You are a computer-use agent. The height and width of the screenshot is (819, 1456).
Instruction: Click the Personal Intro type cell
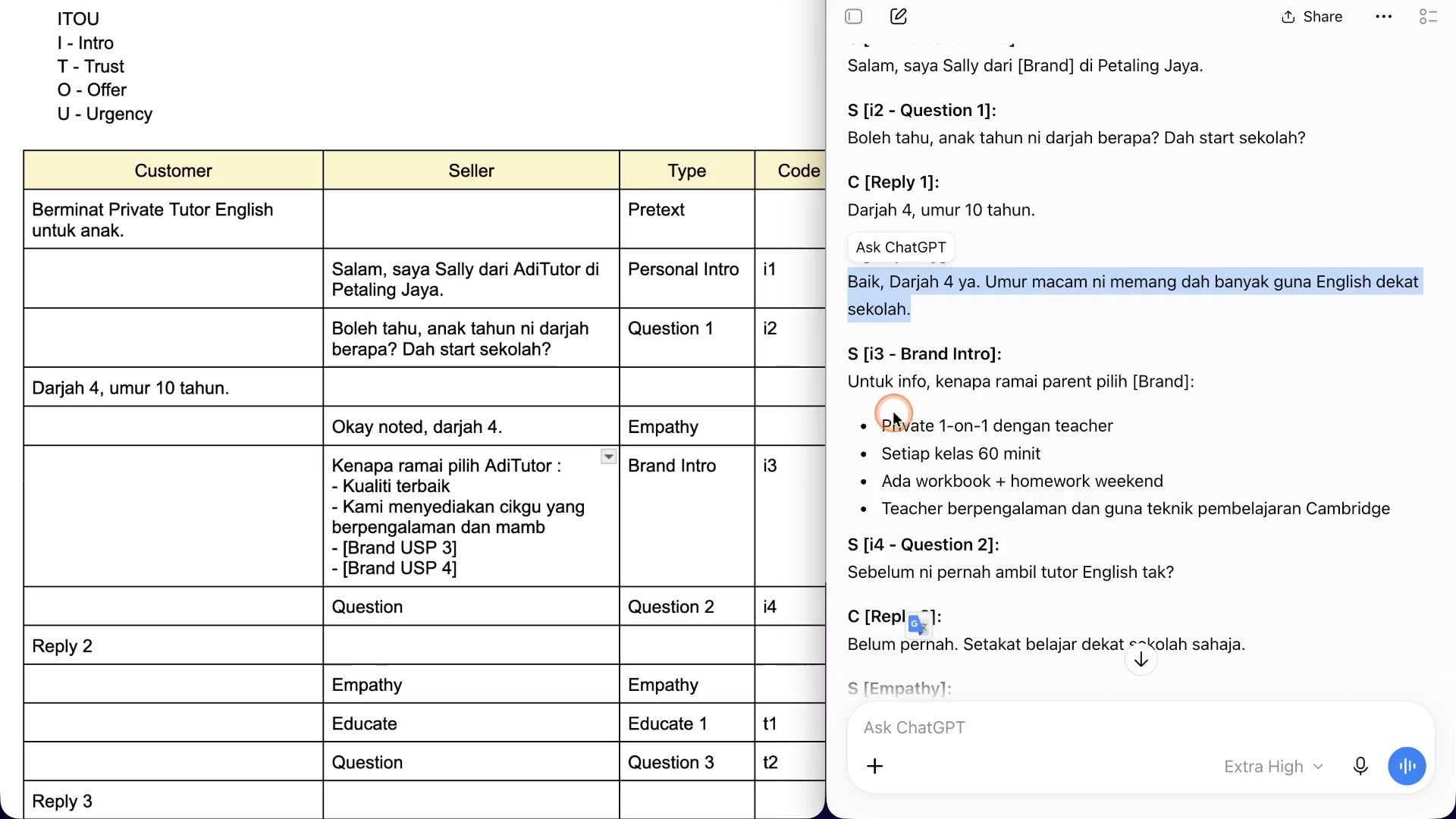coord(687,278)
